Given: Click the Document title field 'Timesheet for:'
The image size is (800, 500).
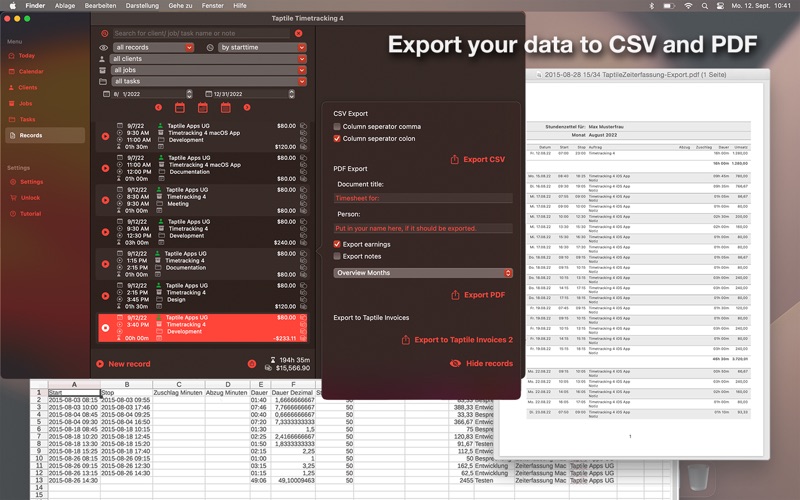Looking at the screenshot, I should click(x=423, y=198).
